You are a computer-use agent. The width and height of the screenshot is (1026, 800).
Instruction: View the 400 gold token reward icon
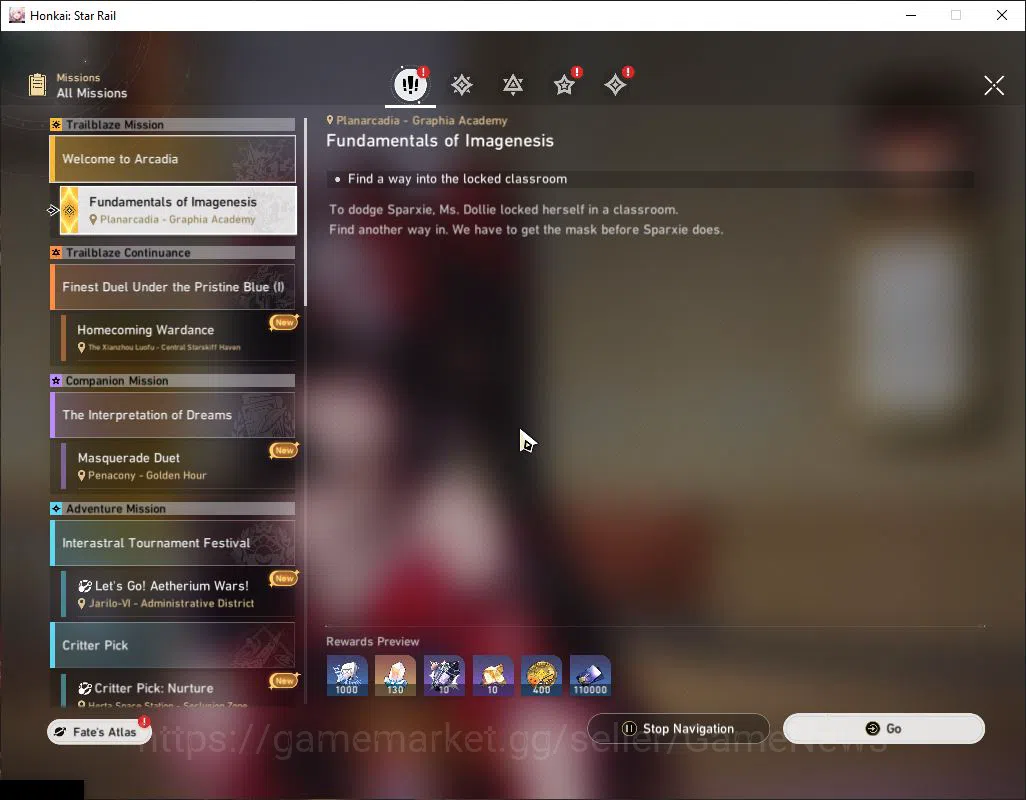(541, 675)
